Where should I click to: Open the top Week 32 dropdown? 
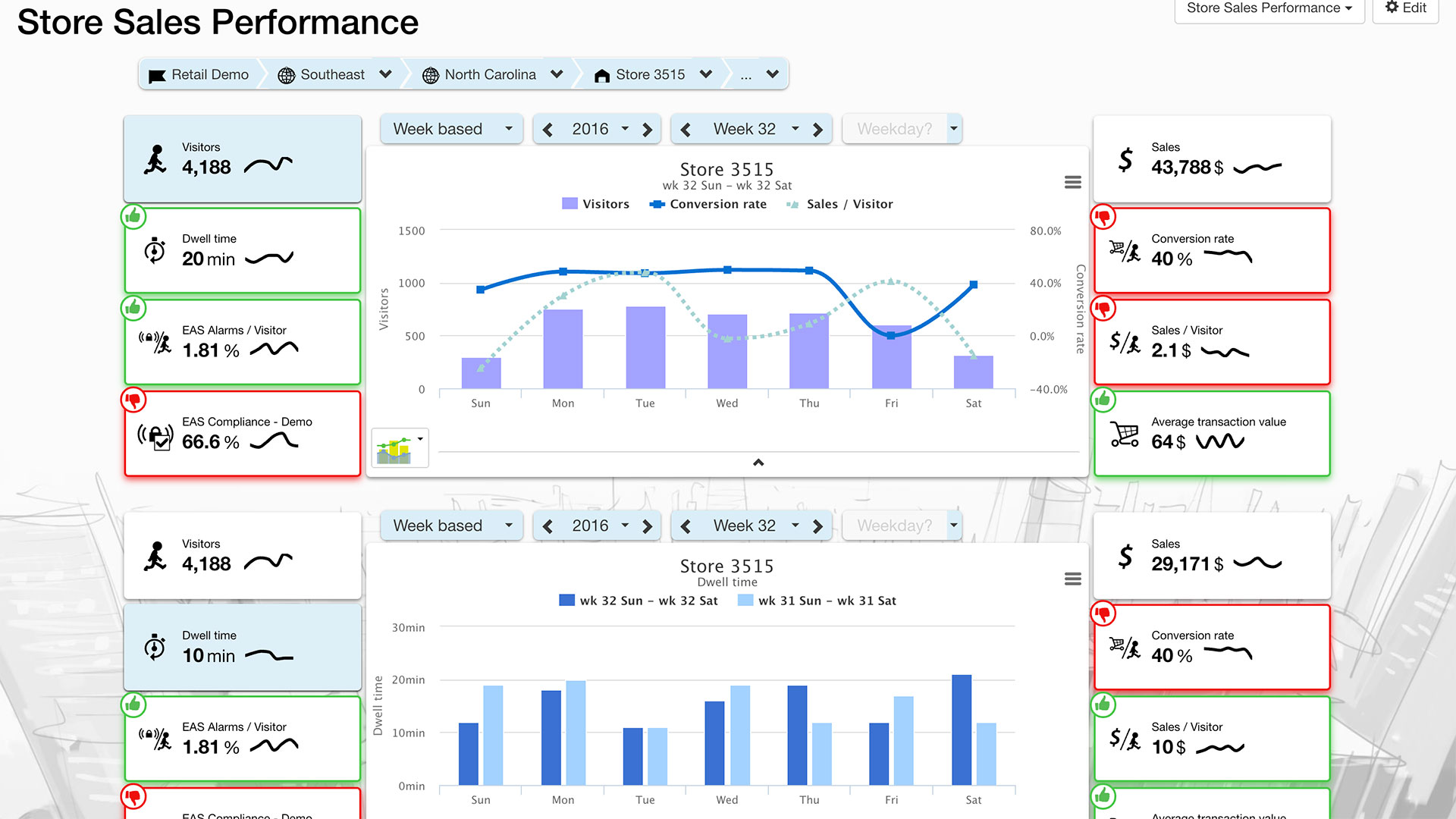tap(755, 129)
